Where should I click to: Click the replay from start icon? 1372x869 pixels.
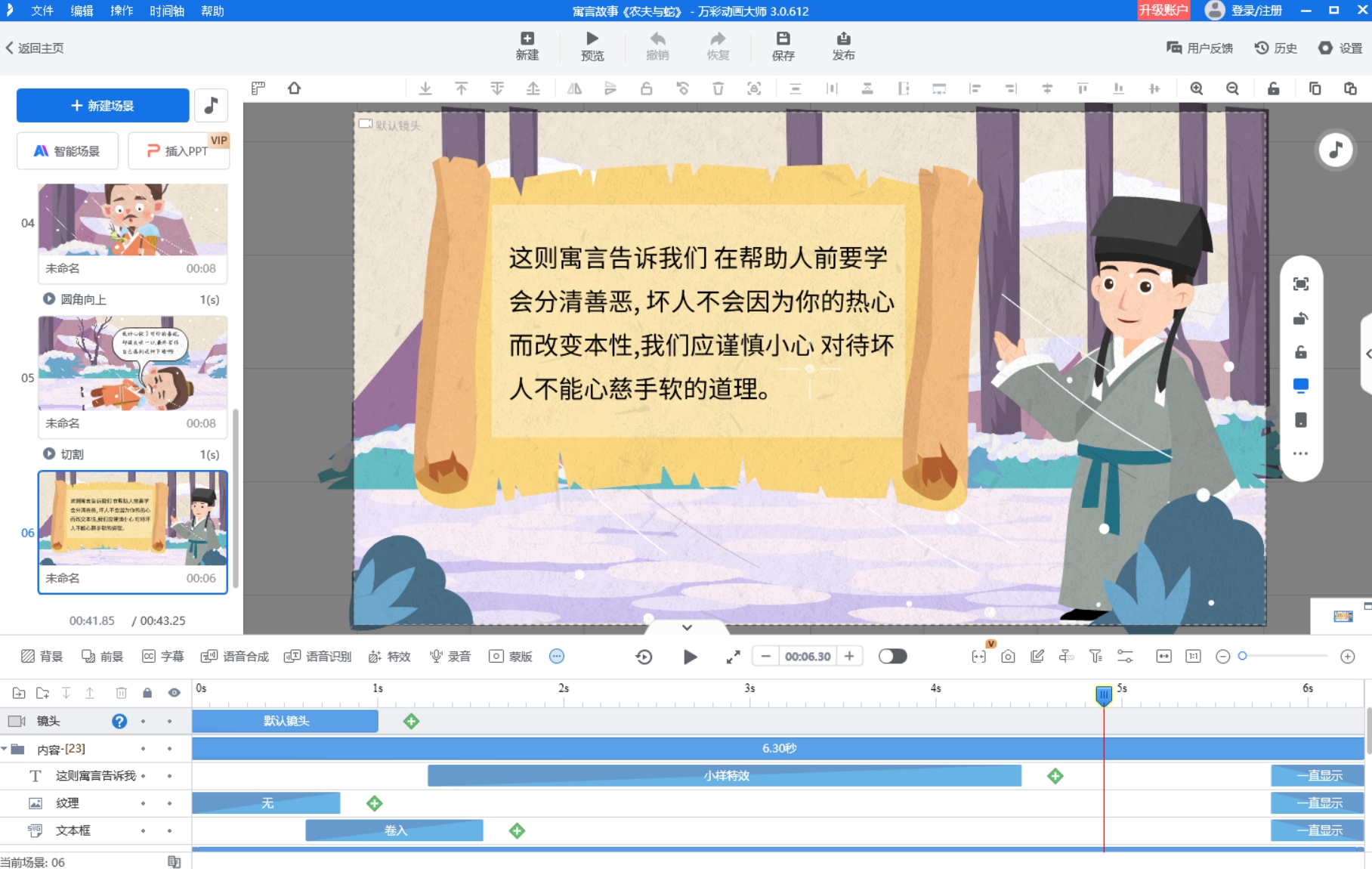[x=644, y=657]
